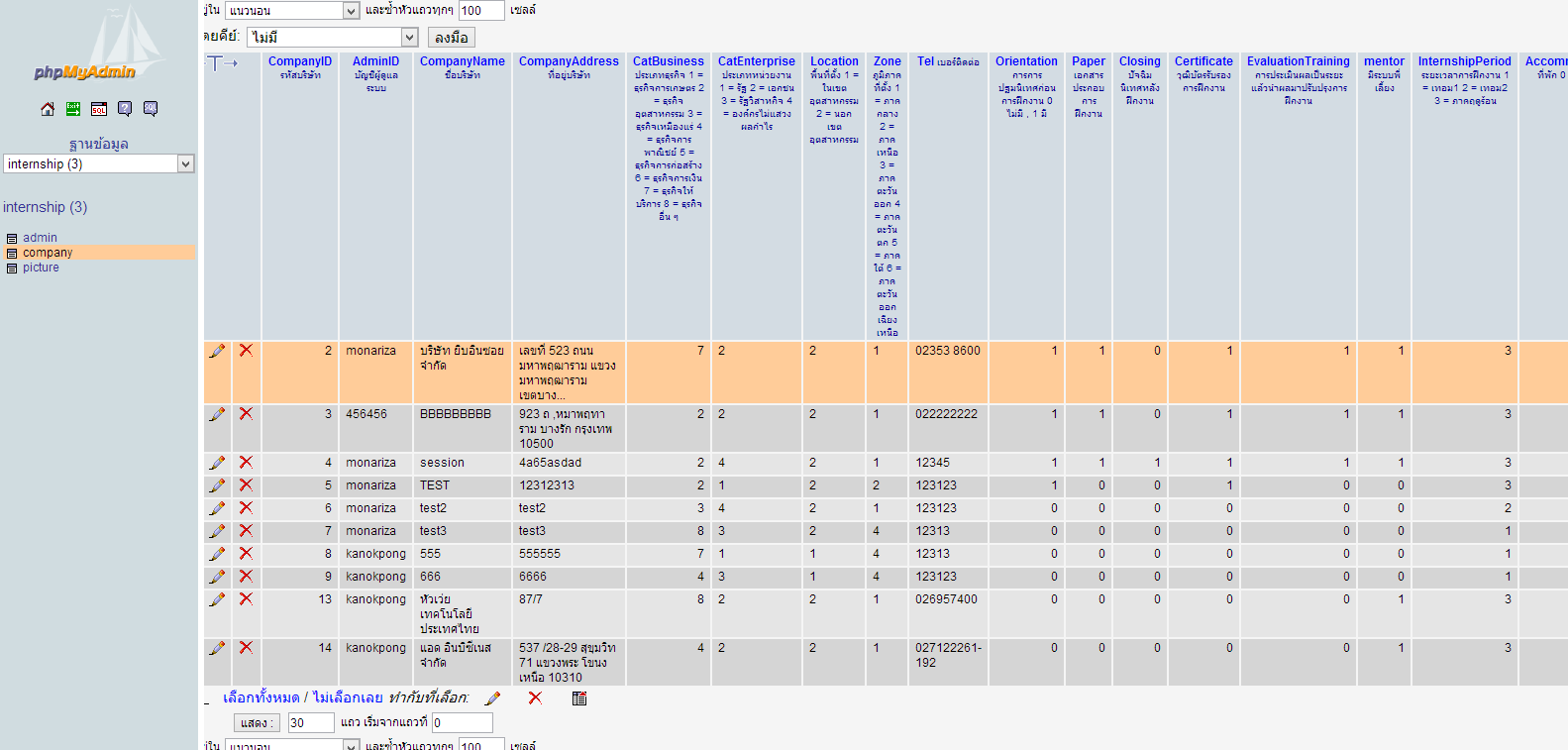Edit the test2 row

coord(217,508)
